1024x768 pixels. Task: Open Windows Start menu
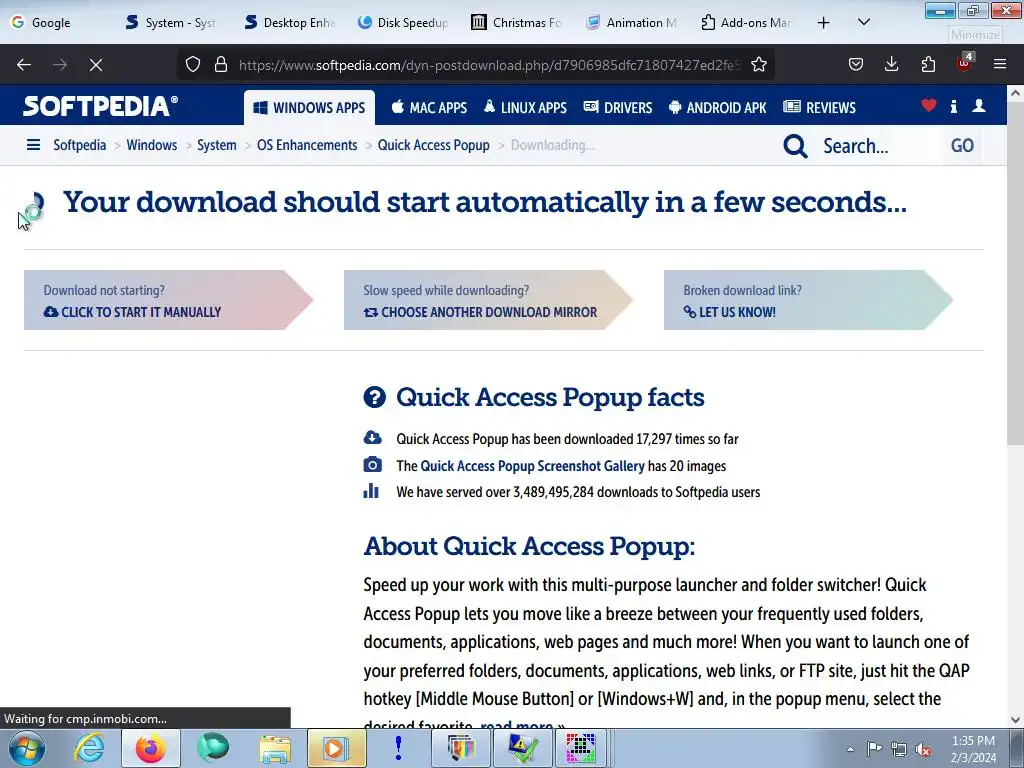click(27, 748)
